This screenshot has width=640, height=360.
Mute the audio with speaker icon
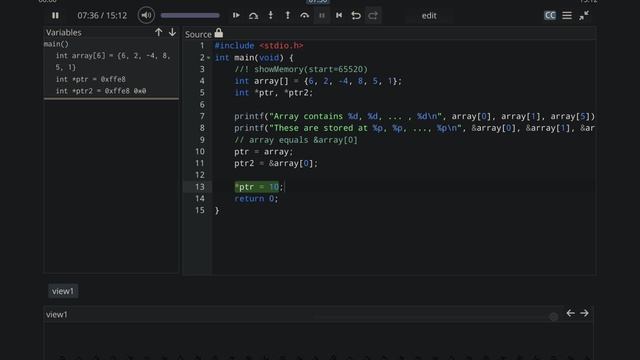tap(146, 16)
